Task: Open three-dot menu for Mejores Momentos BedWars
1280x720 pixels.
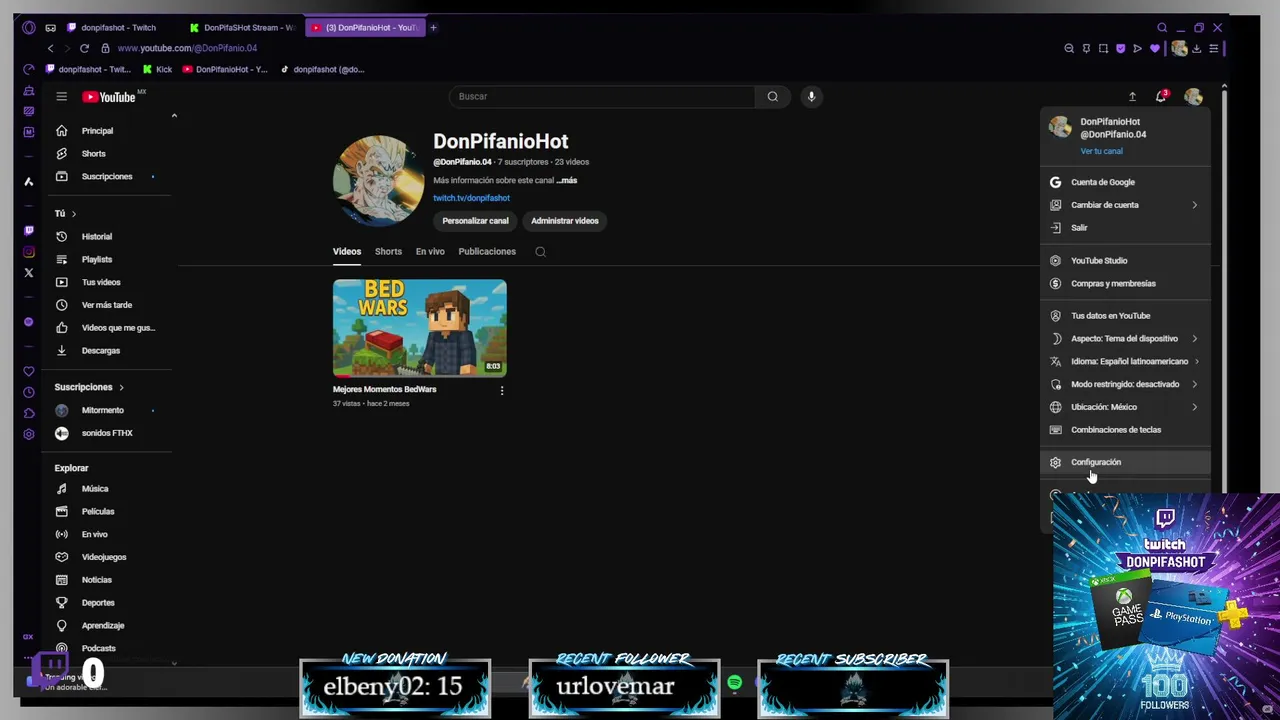Action: 502,390
